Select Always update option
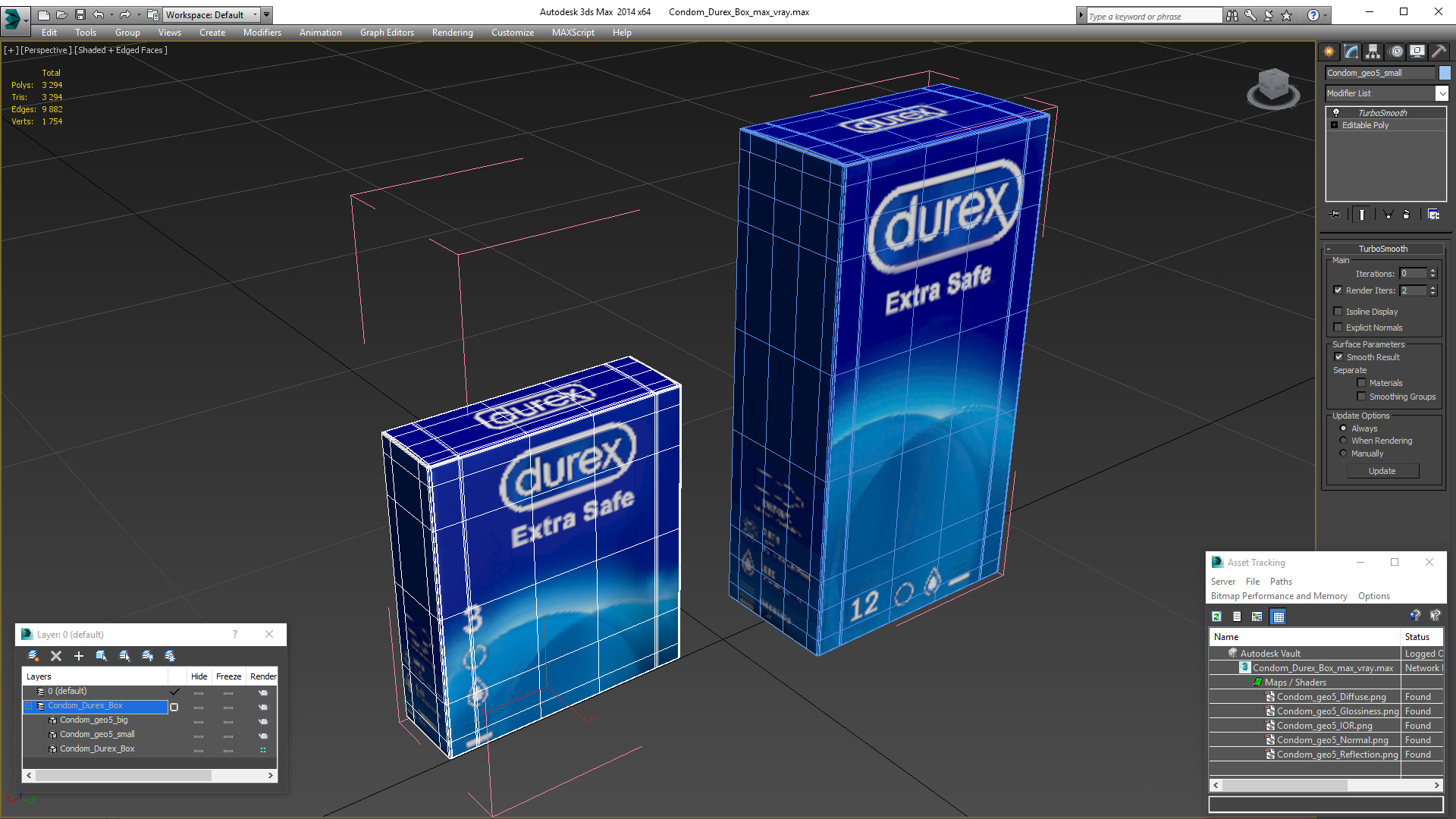This screenshot has height=819, width=1456. pyautogui.click(x=1343, y=428)
